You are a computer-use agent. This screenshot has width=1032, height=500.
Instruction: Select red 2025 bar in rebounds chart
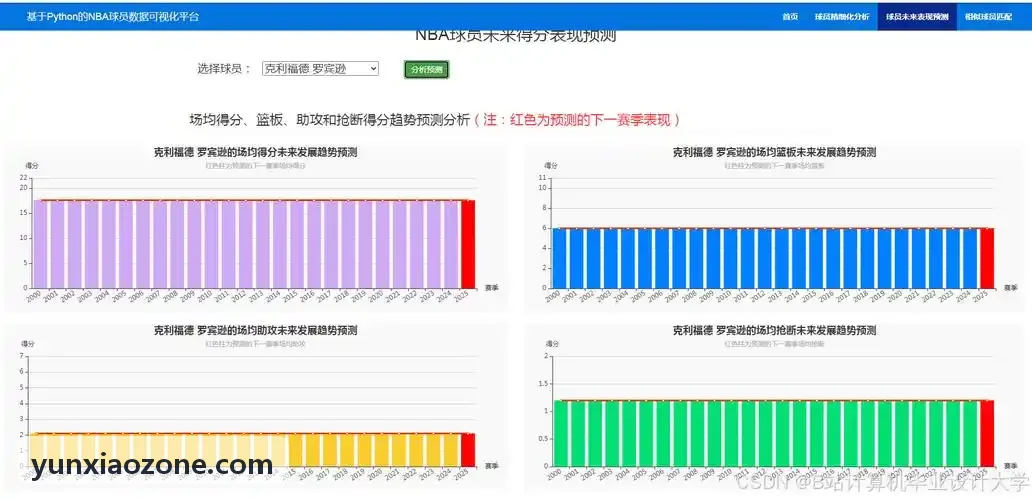(x=987, y=258)
